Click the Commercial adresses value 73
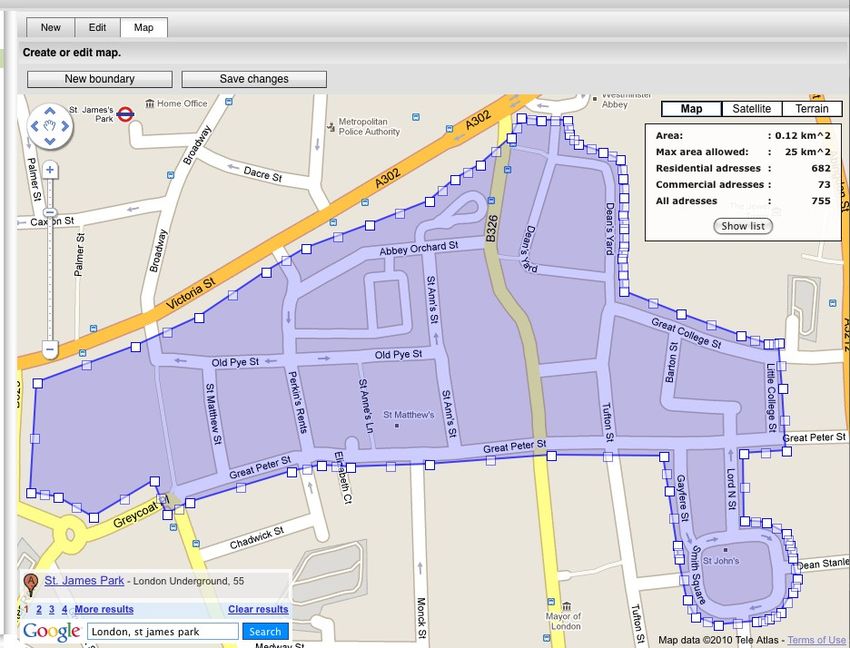 pyautogui.click(x=824, y=184)
